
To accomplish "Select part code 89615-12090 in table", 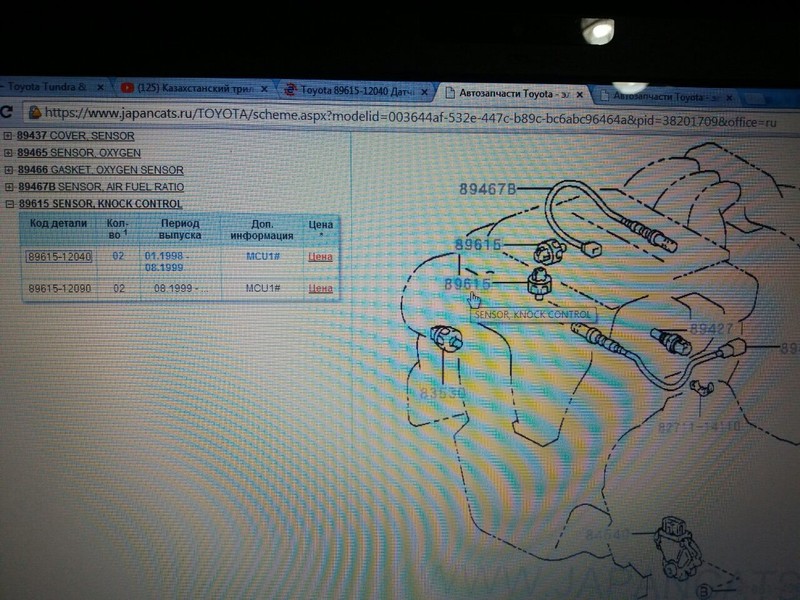I will 59,289.
